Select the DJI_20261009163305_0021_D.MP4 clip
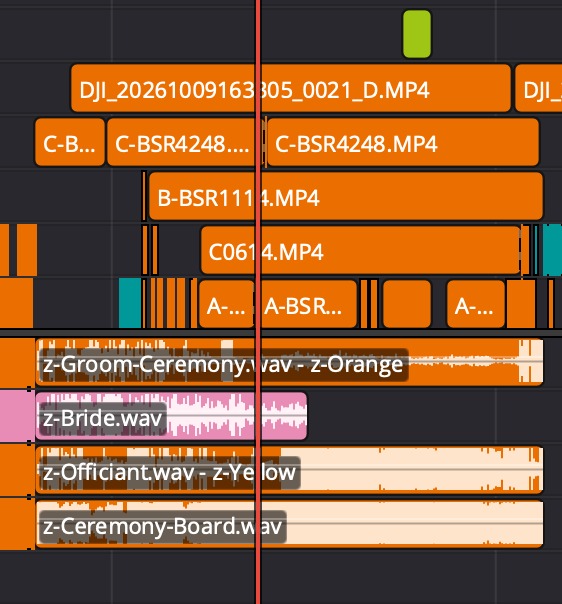This screenshot has height=604, width=562. point(291,88)
